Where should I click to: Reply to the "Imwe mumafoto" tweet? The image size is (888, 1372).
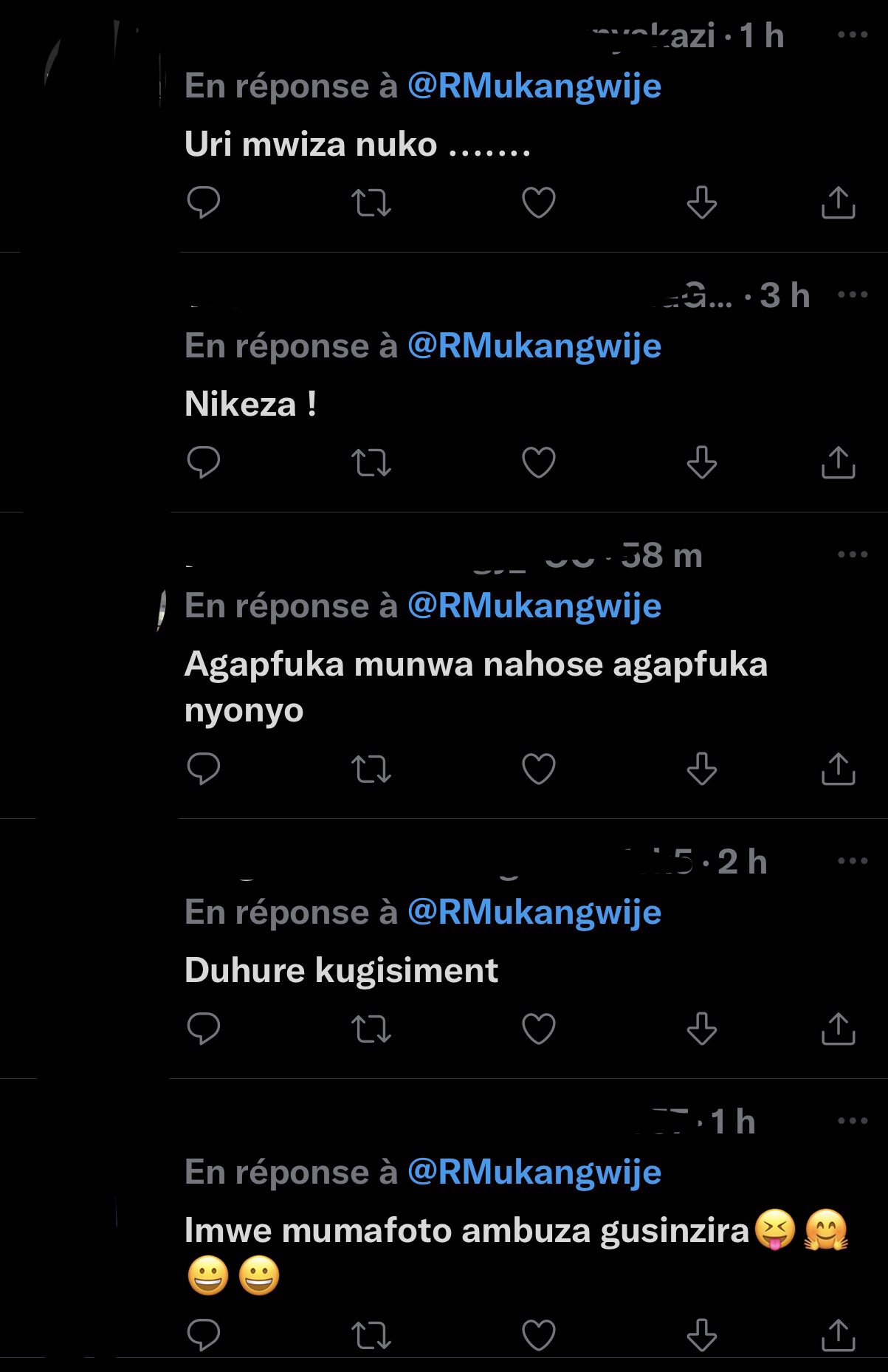pyautogui.click(x=204, y=1335)
